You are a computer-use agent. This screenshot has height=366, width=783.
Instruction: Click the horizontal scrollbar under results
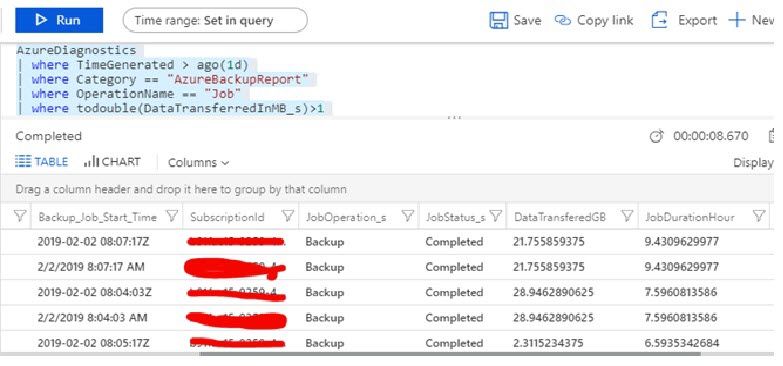[x=449, y=354]
